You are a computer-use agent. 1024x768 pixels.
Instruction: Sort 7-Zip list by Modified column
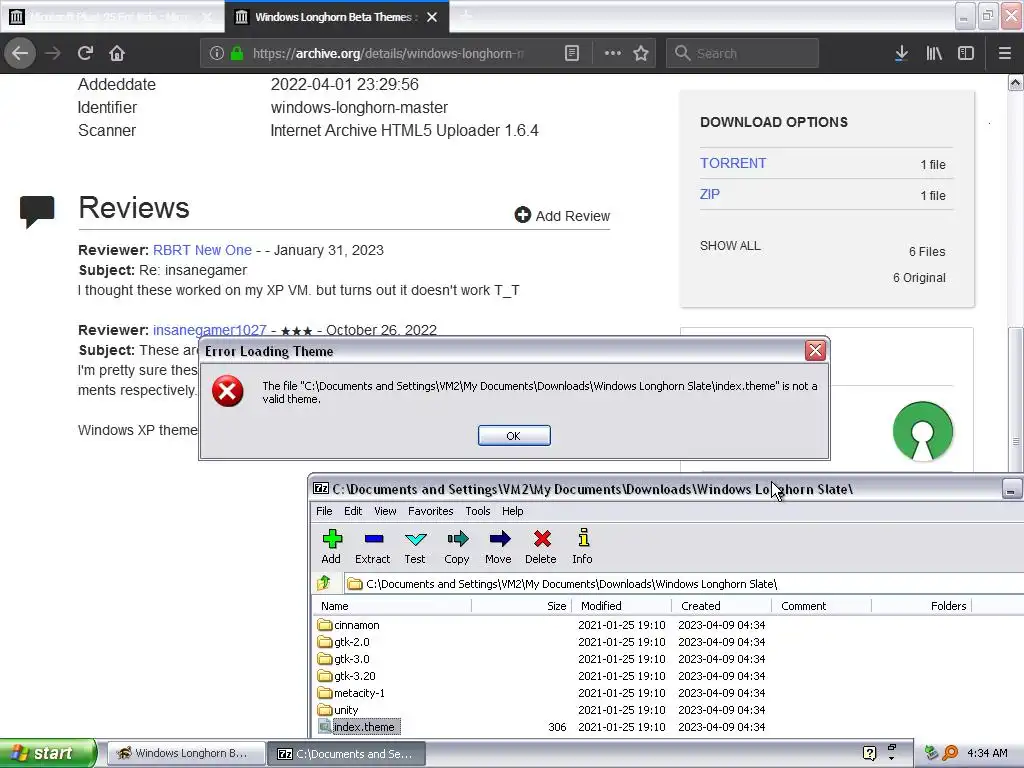(x=622, y=606)
